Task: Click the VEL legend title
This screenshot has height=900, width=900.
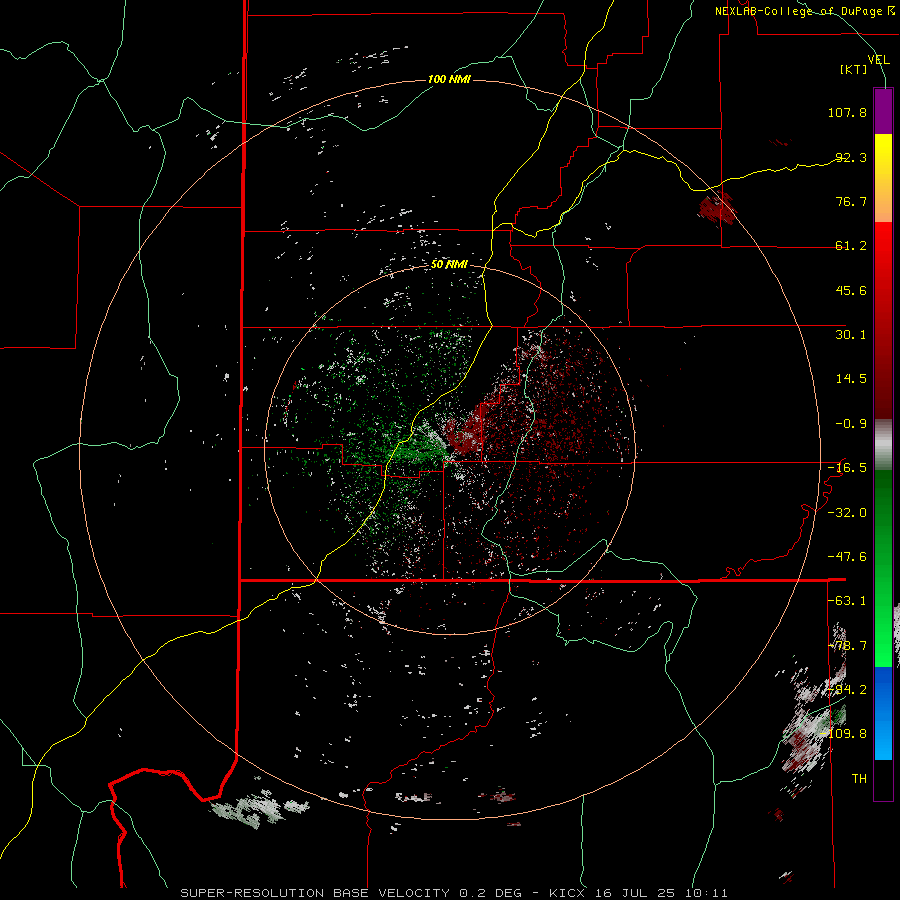Action: pyautogui.click(x=878, y=59)
